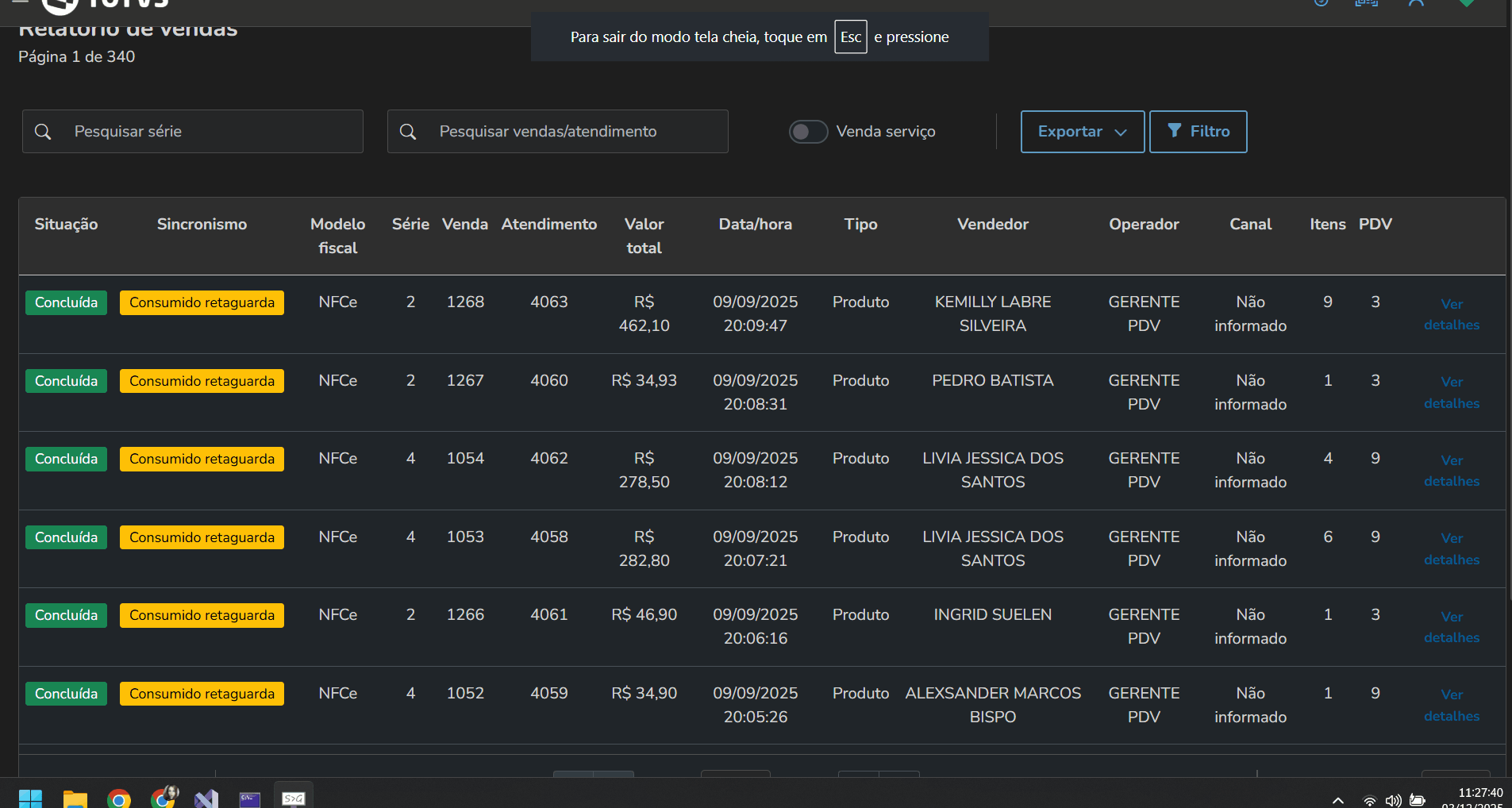This screenshot has width=1512, height=808.
Task: Click the R$ 278,50 total value
Action: tap(644, 470)
